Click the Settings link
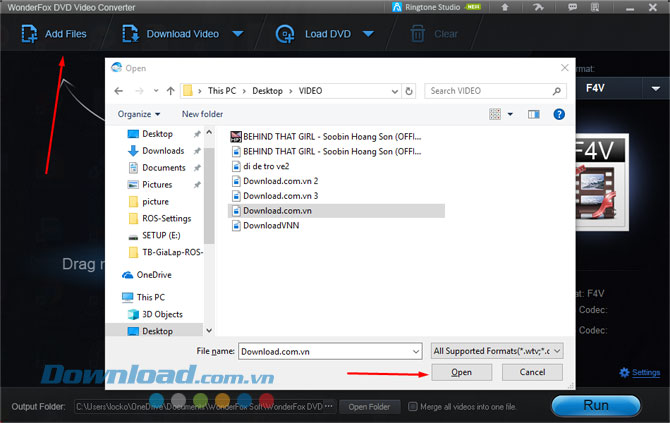670x423 pixels. 646,373
